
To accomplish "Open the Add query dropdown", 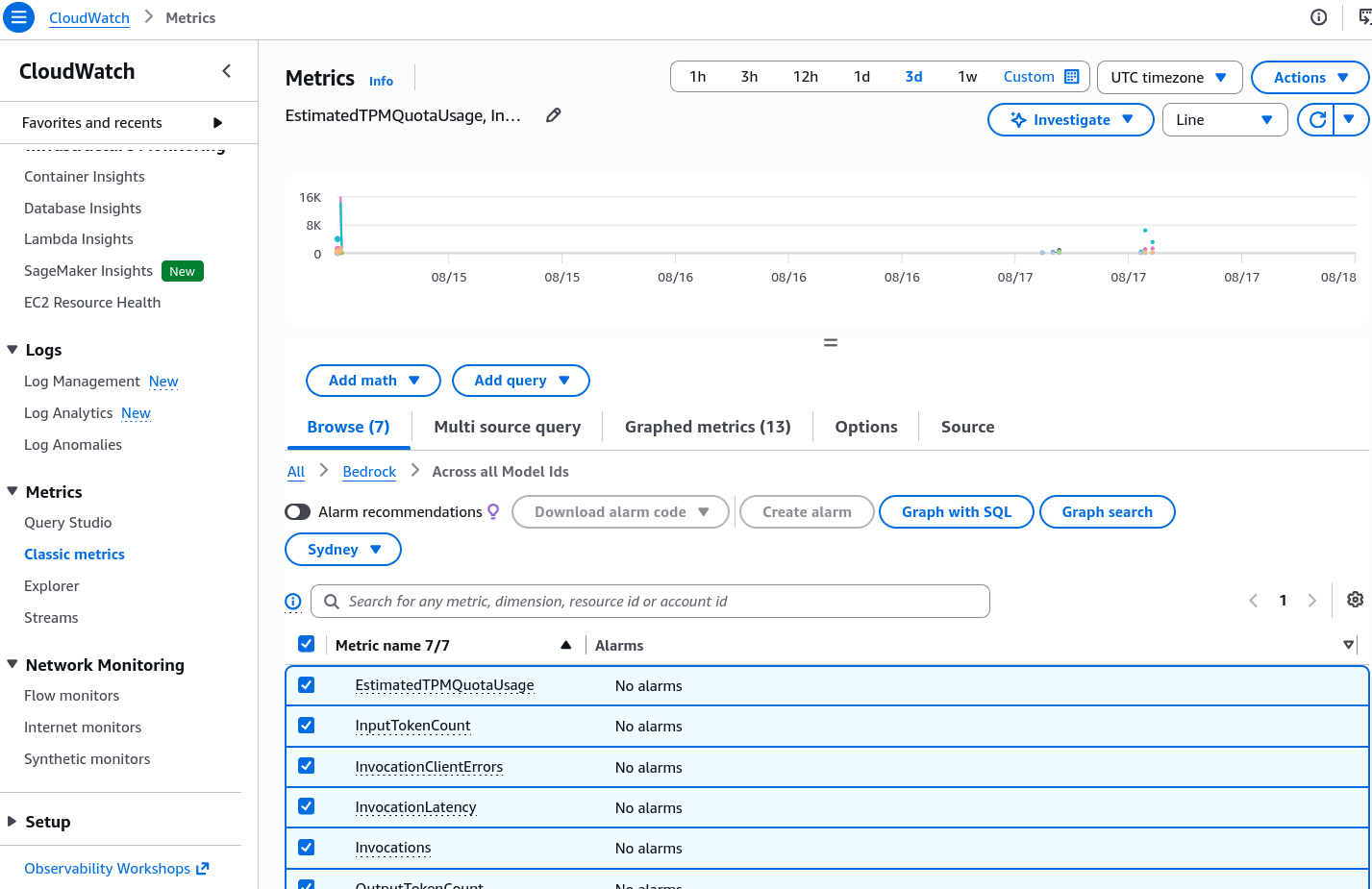I will click(521, 381).
